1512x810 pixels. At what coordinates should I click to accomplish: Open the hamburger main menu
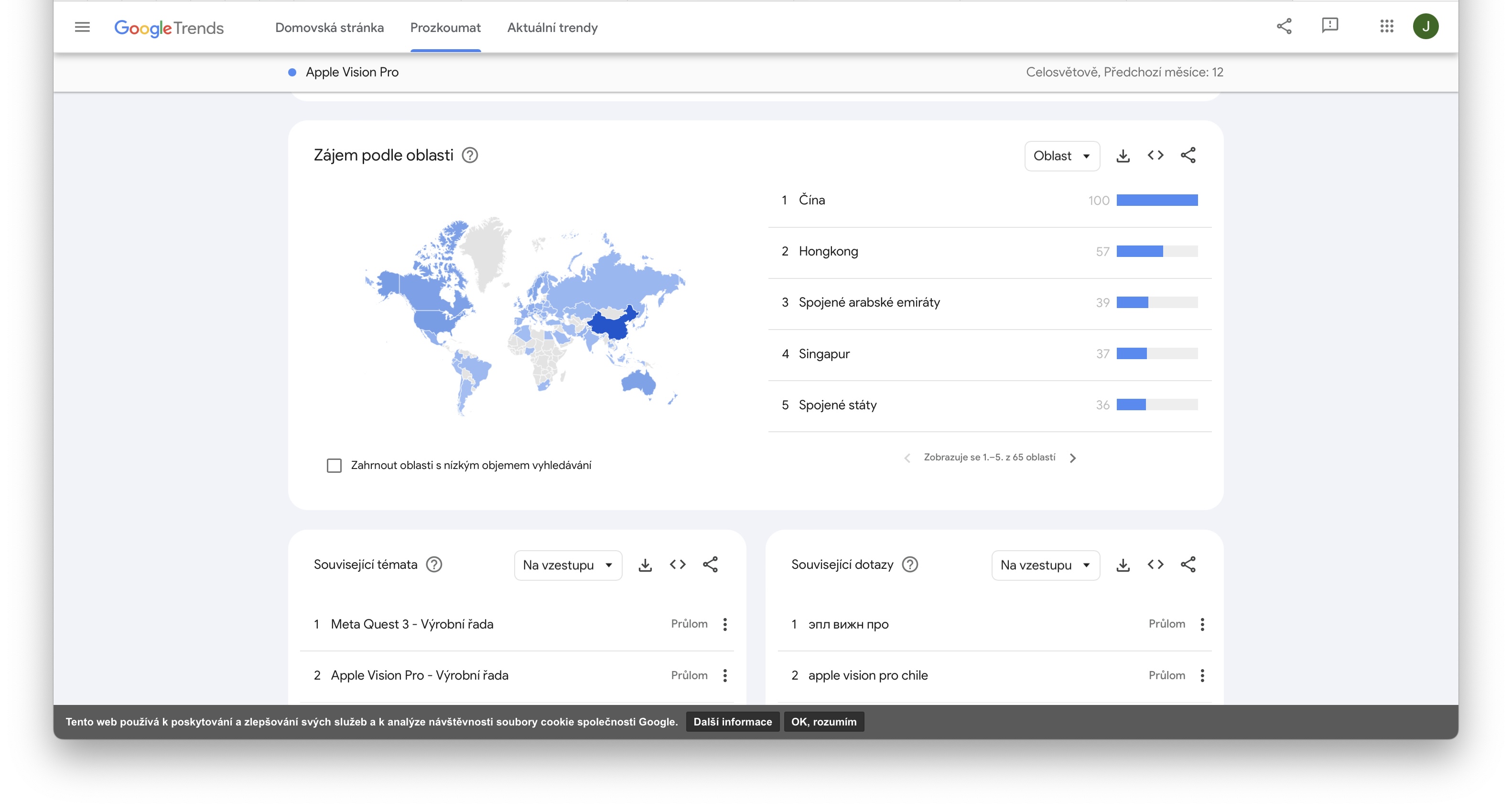(82, 27)
